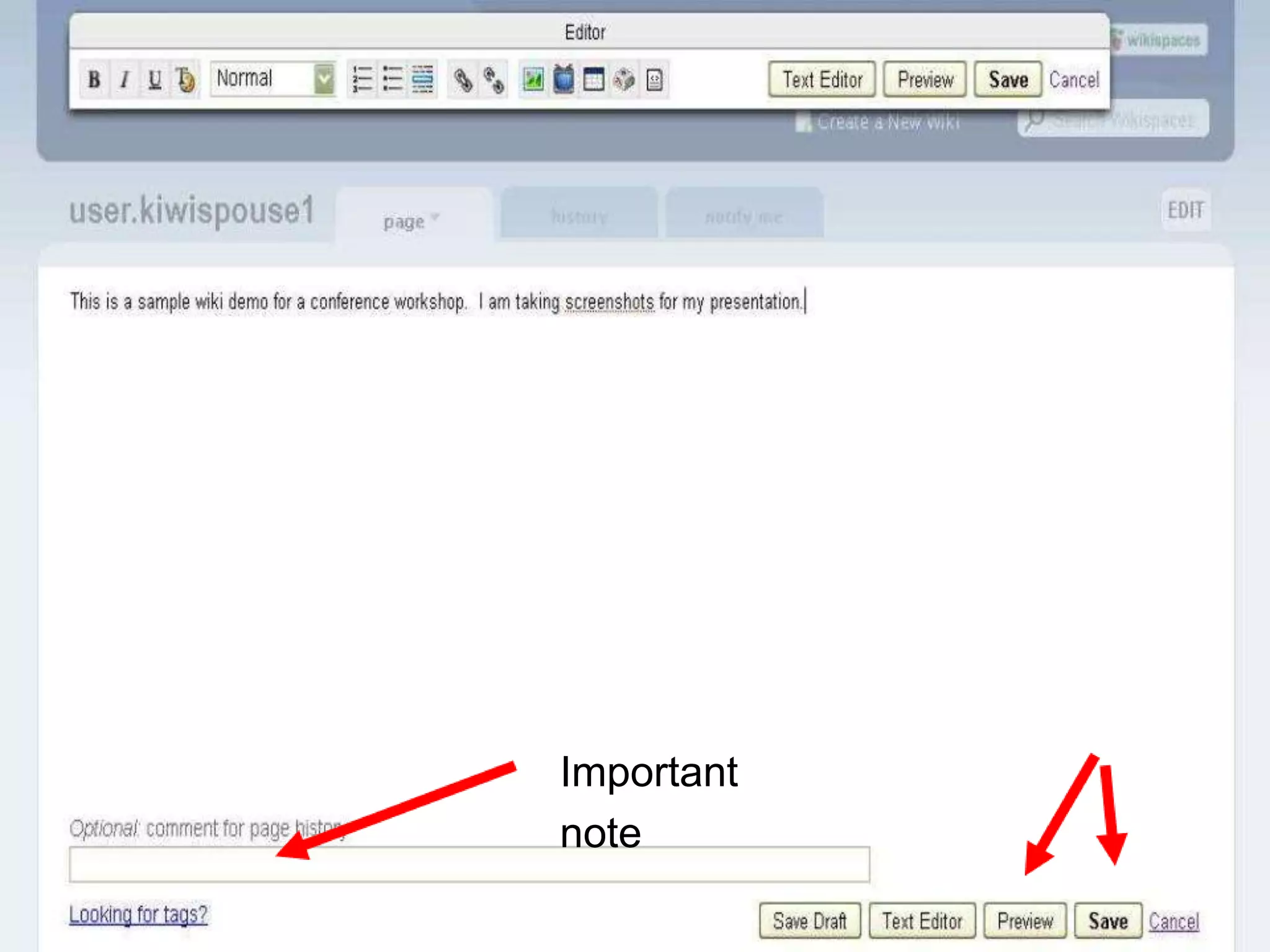Click the bottom Text Editor button
The width and height of the screenshot is (1270, 952).
pyautogui.click(x=922, y=920)
